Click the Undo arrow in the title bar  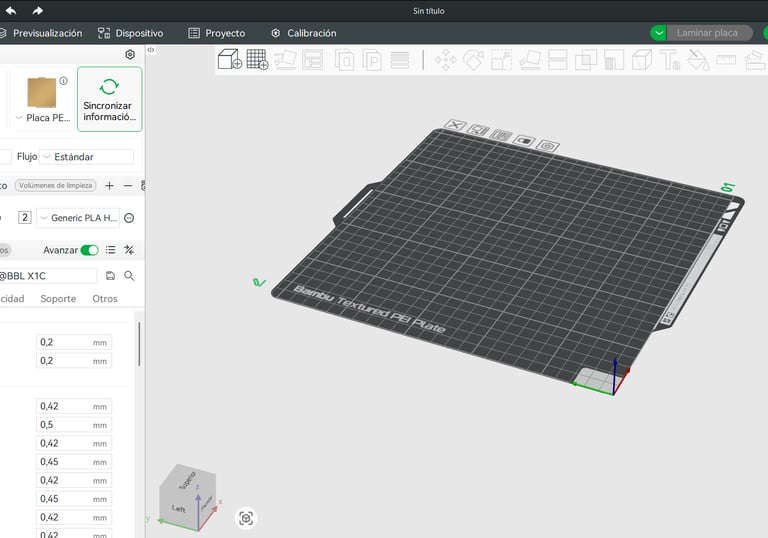(x=11, y=10)
